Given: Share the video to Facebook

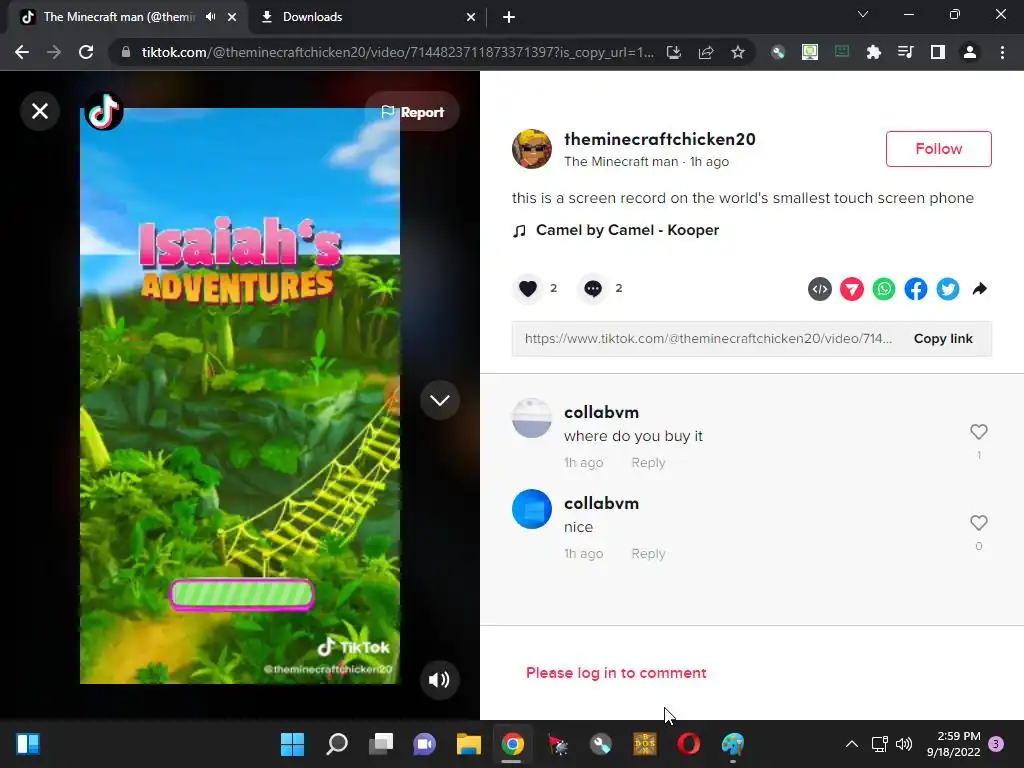Looking at the screenshot, I should (x=916, y=289).
